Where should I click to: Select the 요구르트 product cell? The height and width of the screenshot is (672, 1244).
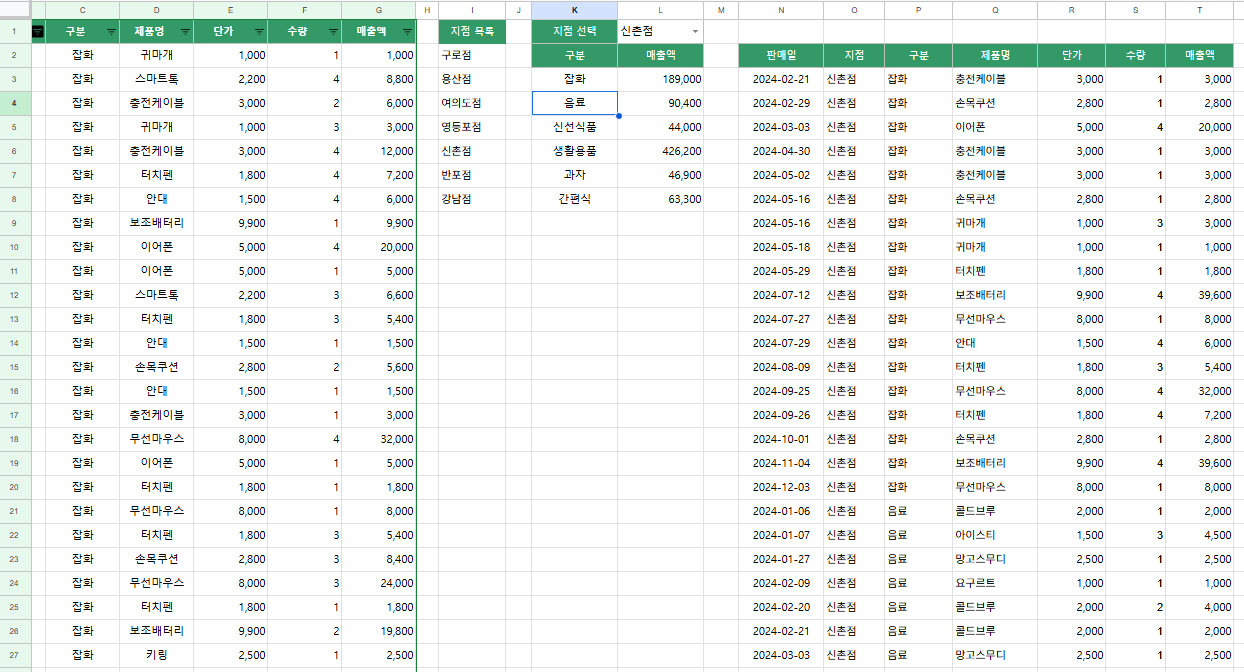coord(995,583)
